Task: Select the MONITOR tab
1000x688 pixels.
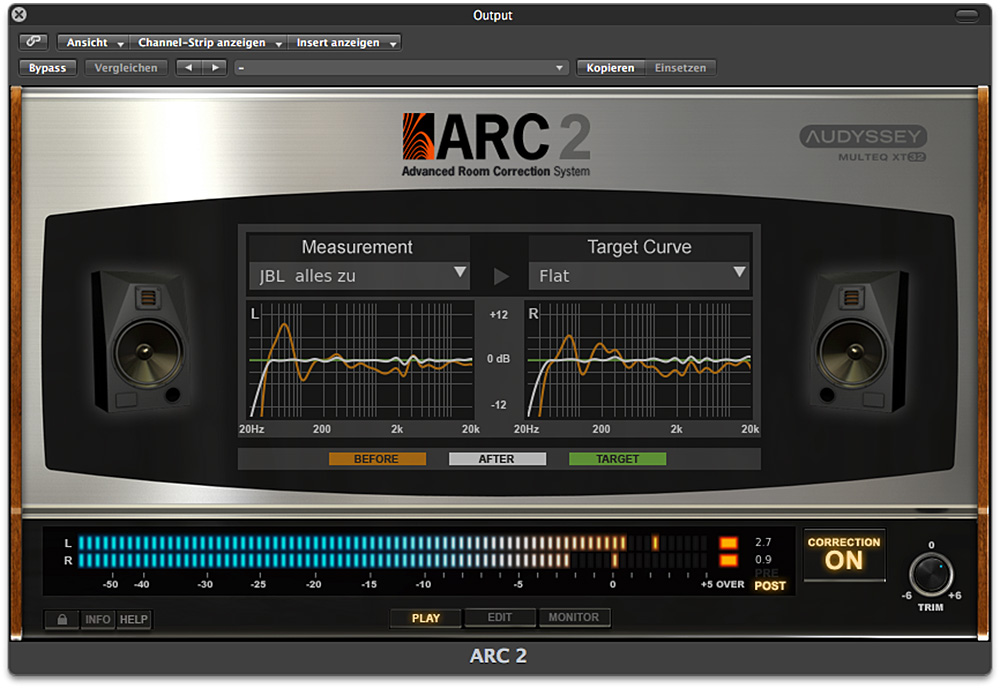Action: (574, 618)
